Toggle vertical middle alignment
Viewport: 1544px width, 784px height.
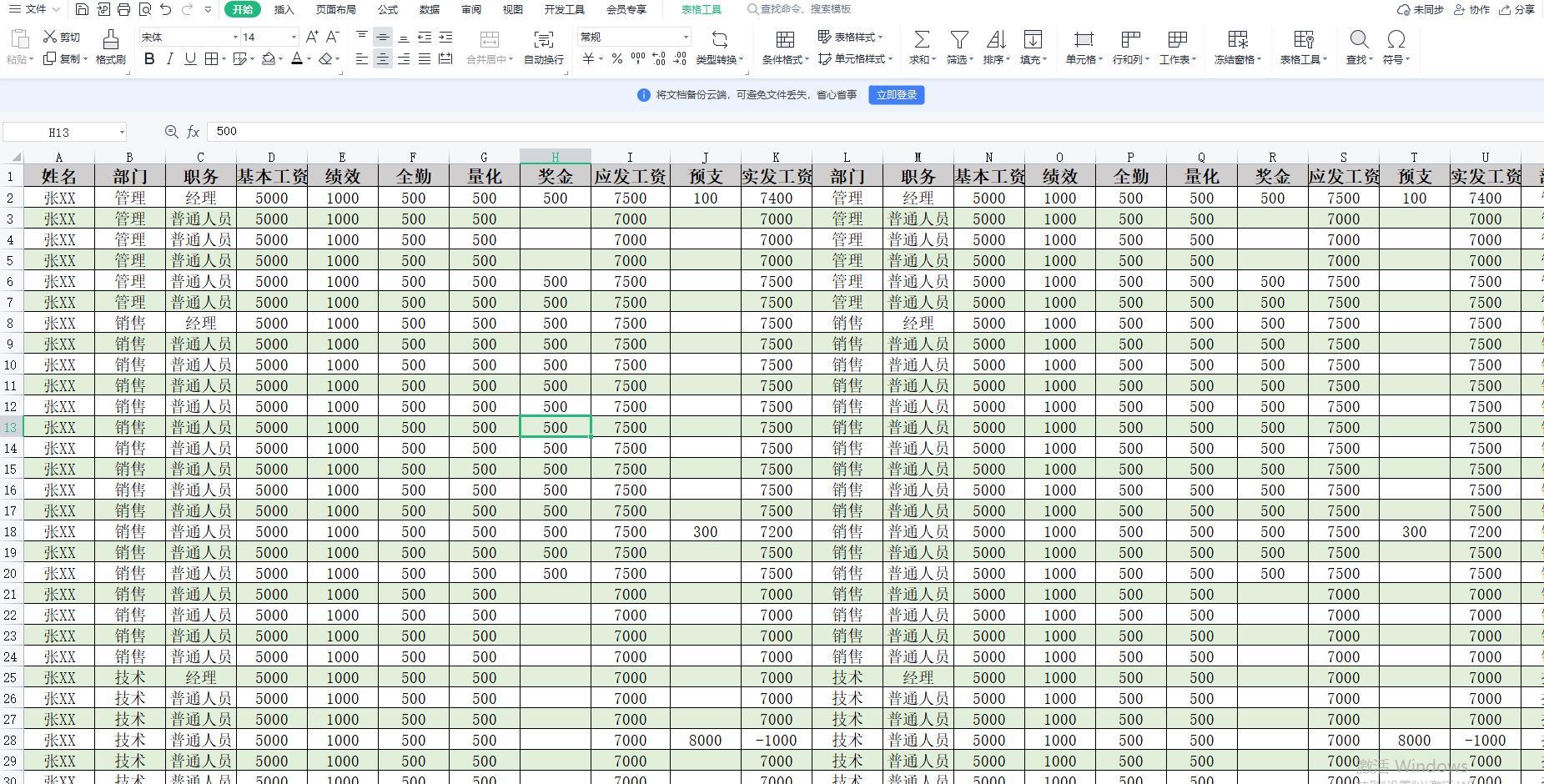point(383,37)
